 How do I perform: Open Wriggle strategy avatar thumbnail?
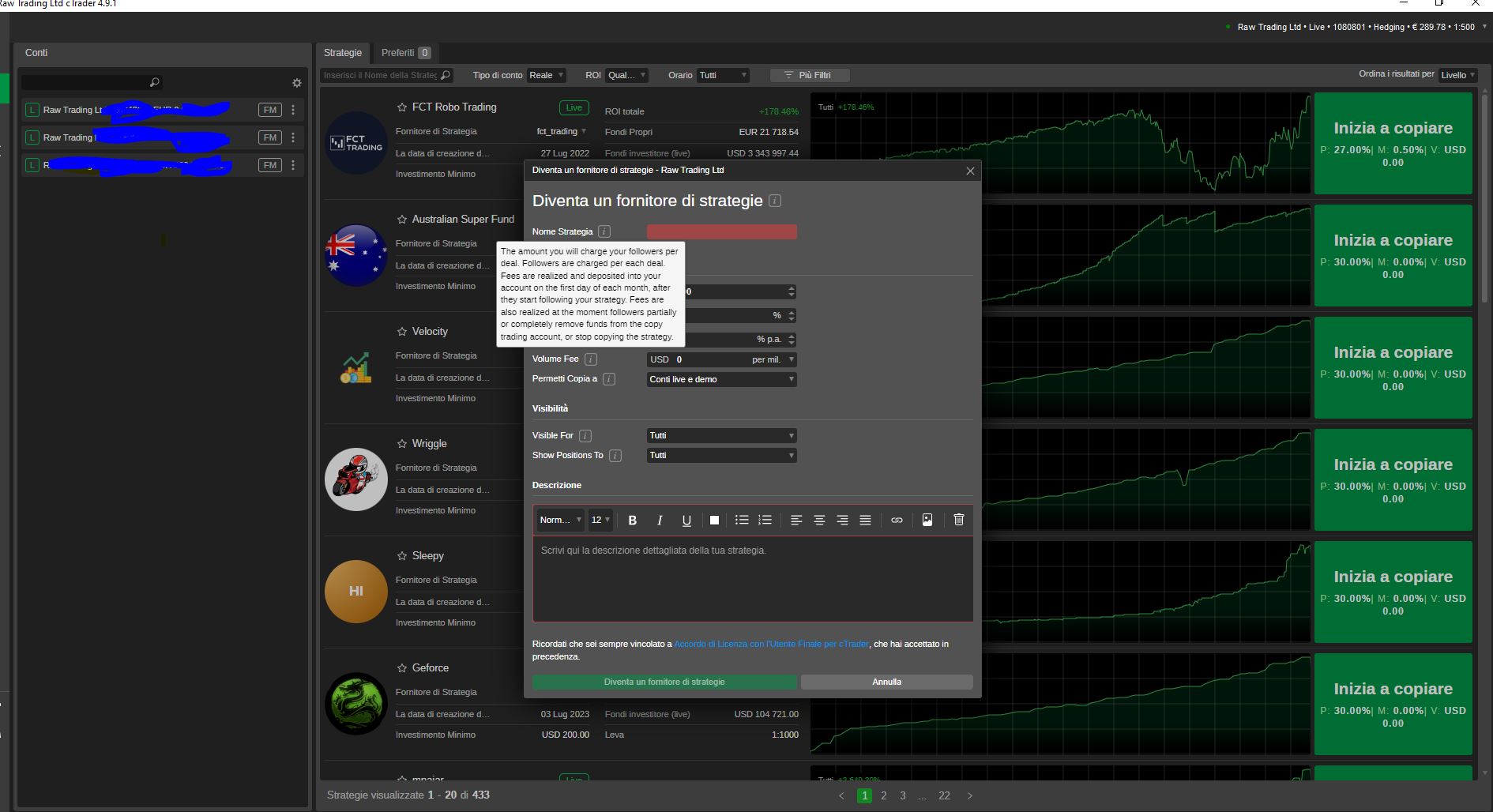pos(356,479)
